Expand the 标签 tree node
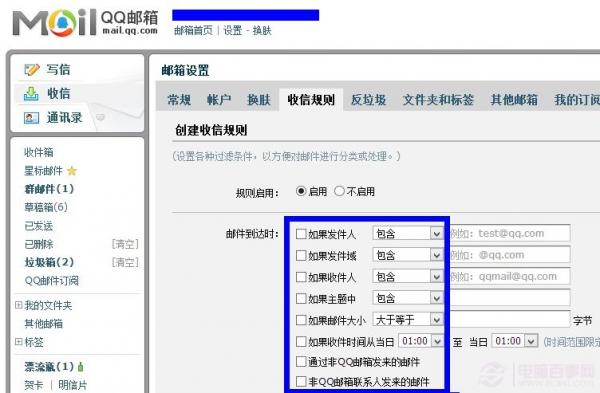Screen dimensions: 600x393 pos(18,341)
